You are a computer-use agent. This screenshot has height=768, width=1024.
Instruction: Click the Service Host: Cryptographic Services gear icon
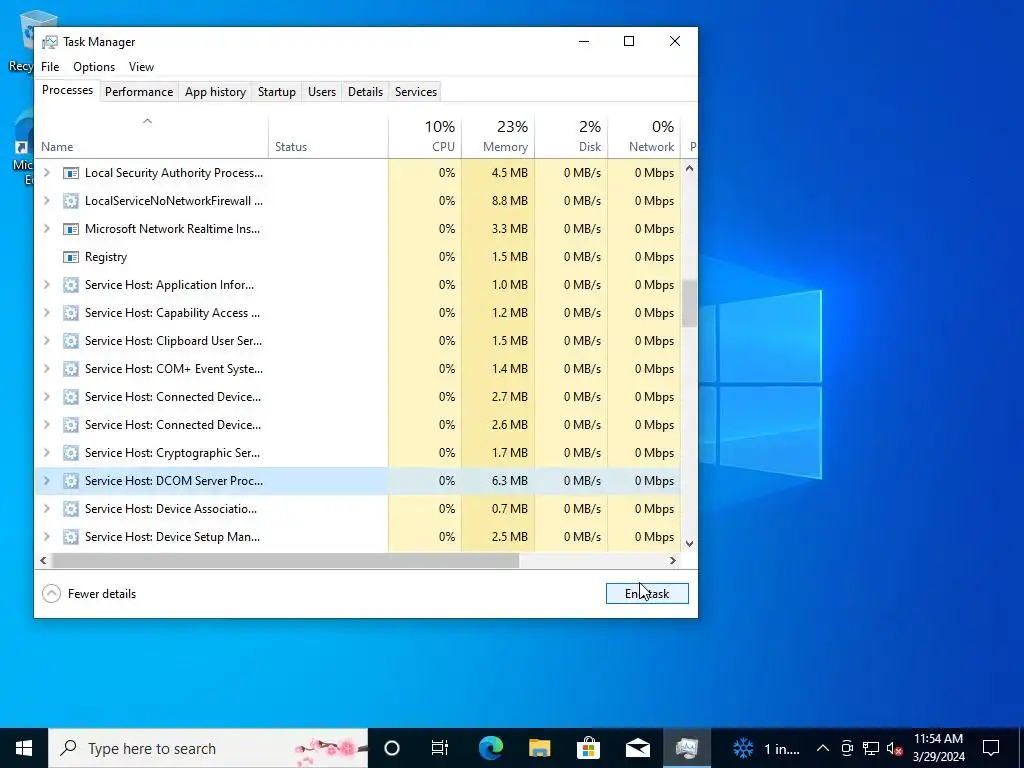(71, 453)
